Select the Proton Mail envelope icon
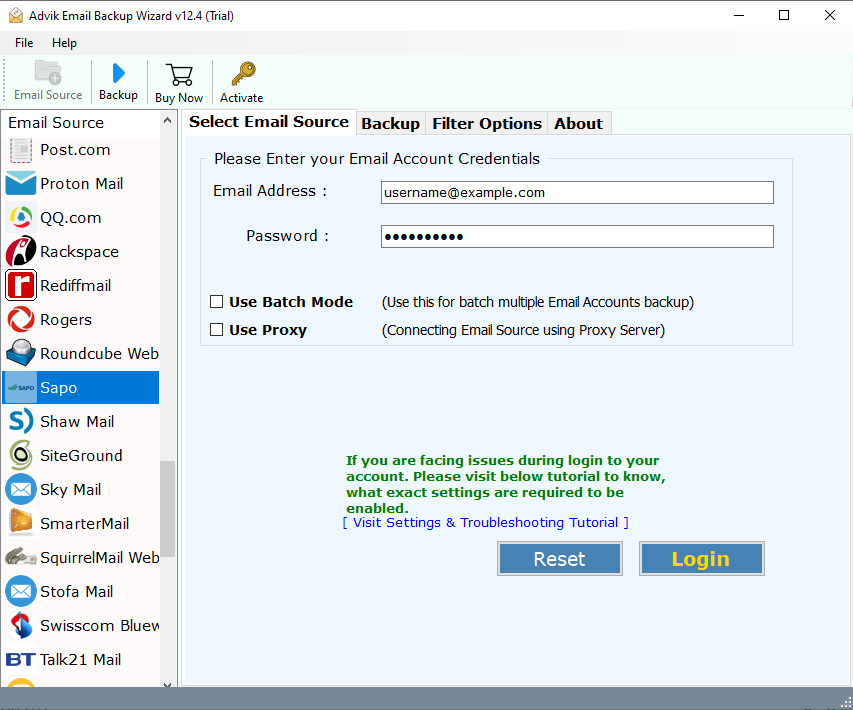853x710 pixels. pyautogui.click(x=21, y=183)
